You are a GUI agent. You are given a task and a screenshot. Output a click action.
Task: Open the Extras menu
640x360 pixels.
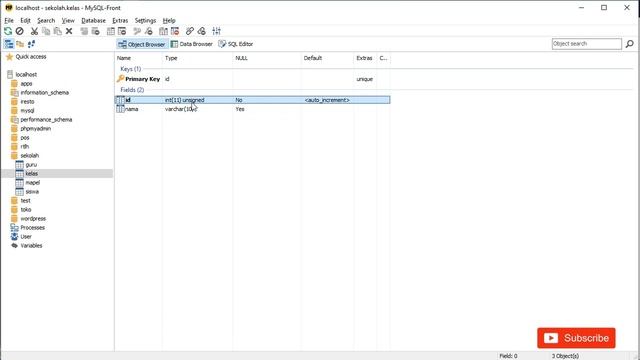pyautogui.click(x=120, y=20)
